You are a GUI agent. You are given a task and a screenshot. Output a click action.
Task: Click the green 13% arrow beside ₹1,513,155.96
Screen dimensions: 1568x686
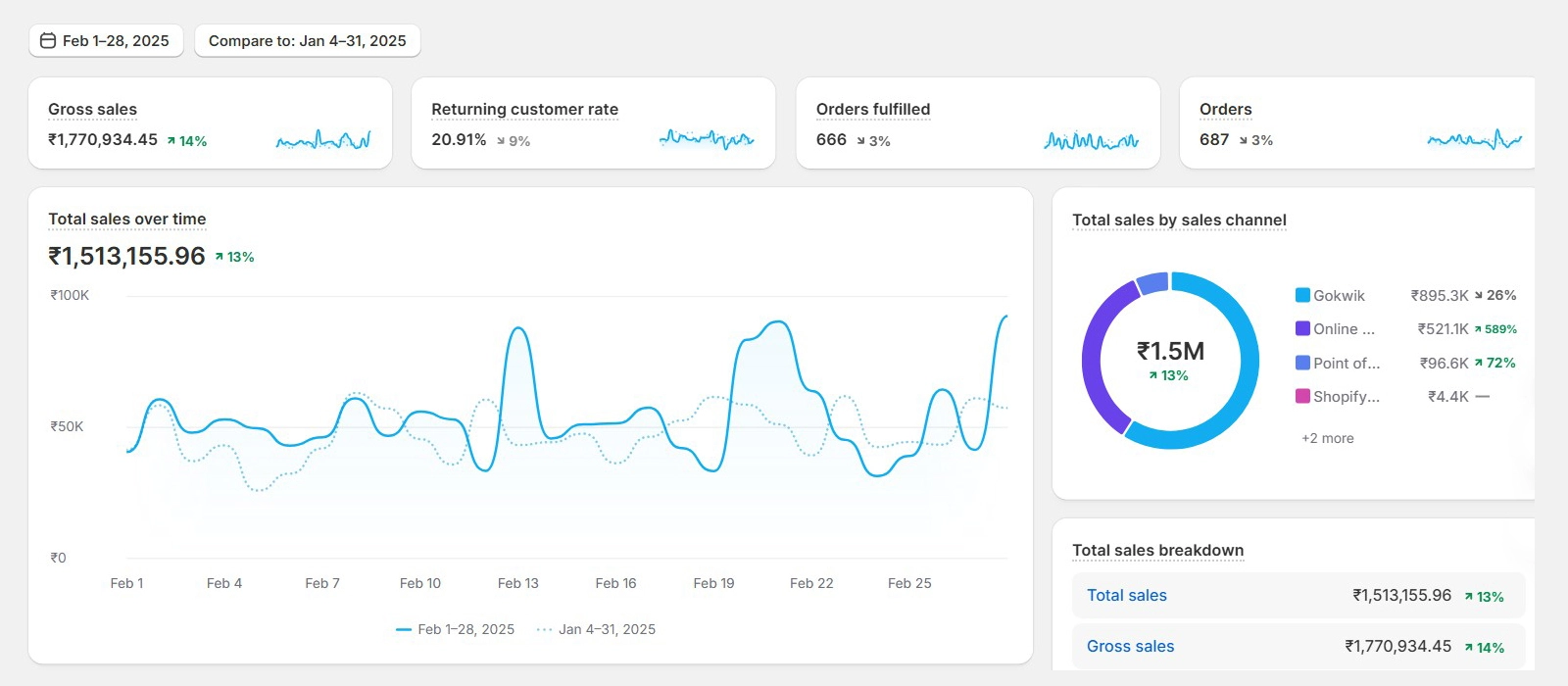234,257
